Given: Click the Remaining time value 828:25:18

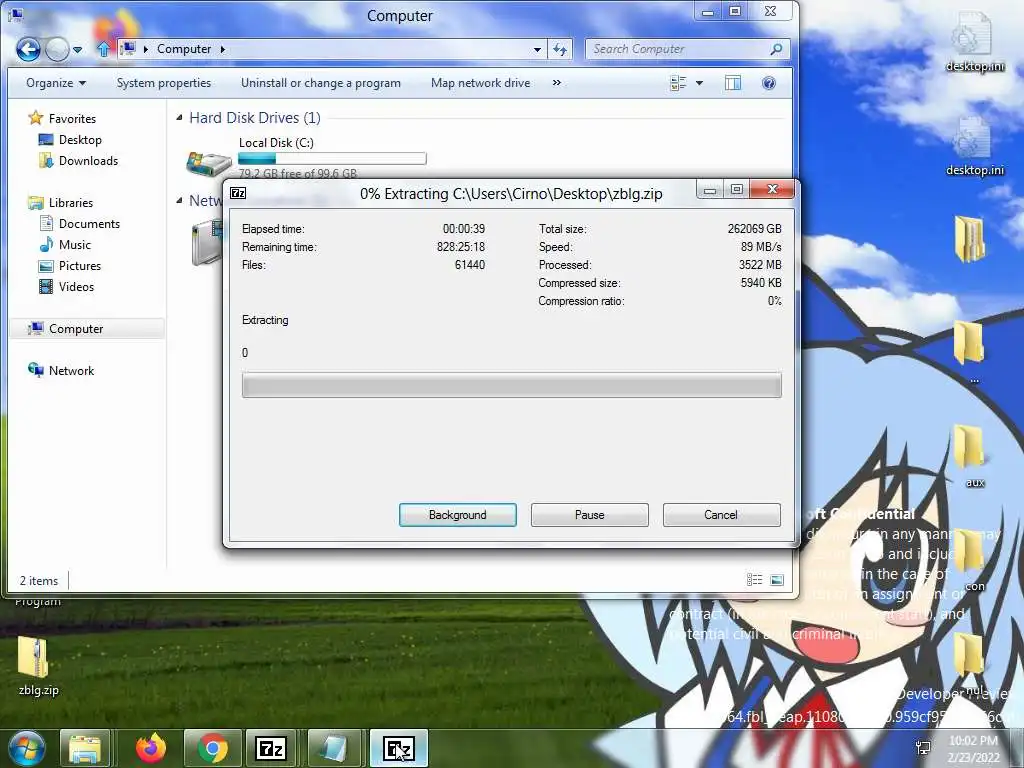Looking at the screenshot, I should tap(460, 247).
